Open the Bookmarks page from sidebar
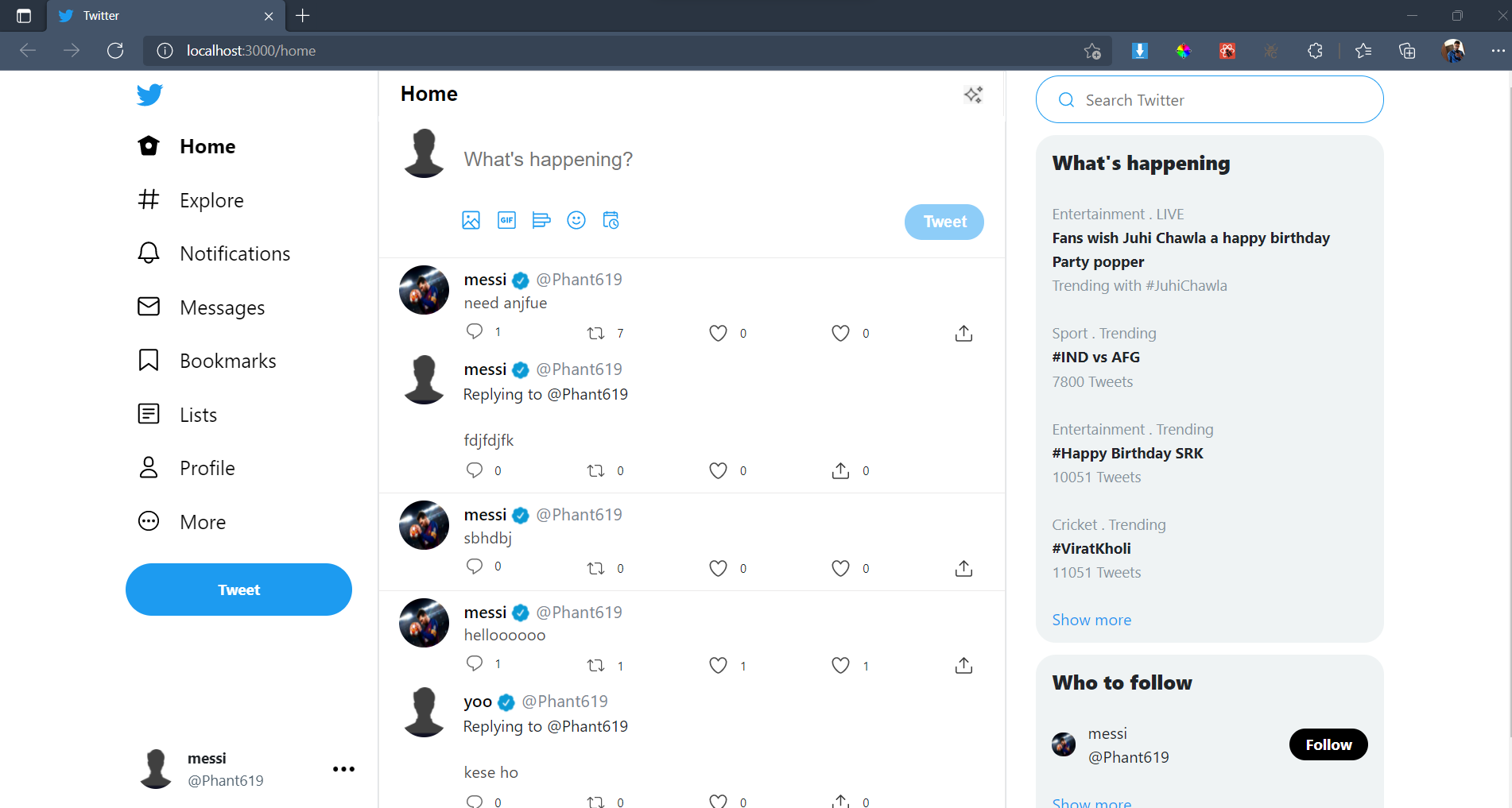Screen dimensions: 1512x808 click(227, 360)
